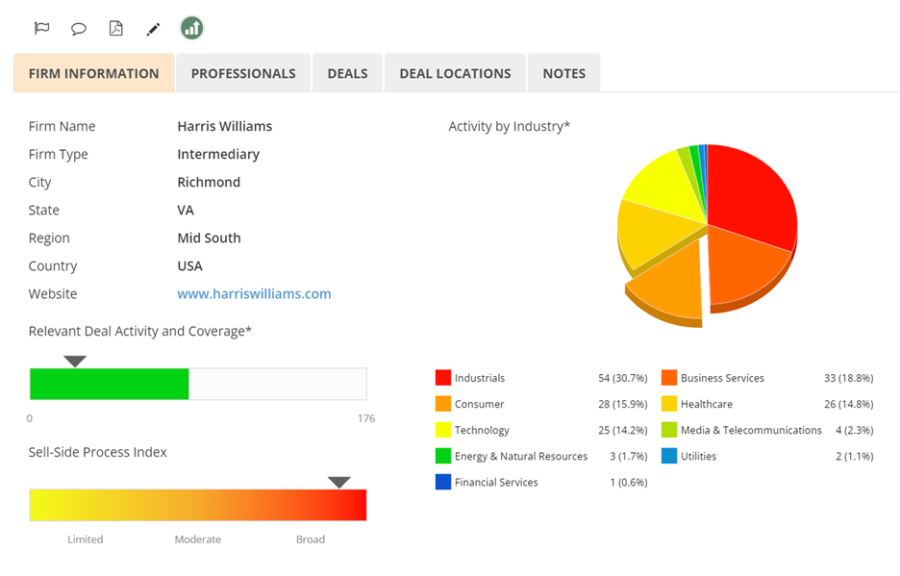The height and width of the screenshot is (576, 900).
Task: Click the '54 (30.7%)' Industrials count
Action: 623,378
